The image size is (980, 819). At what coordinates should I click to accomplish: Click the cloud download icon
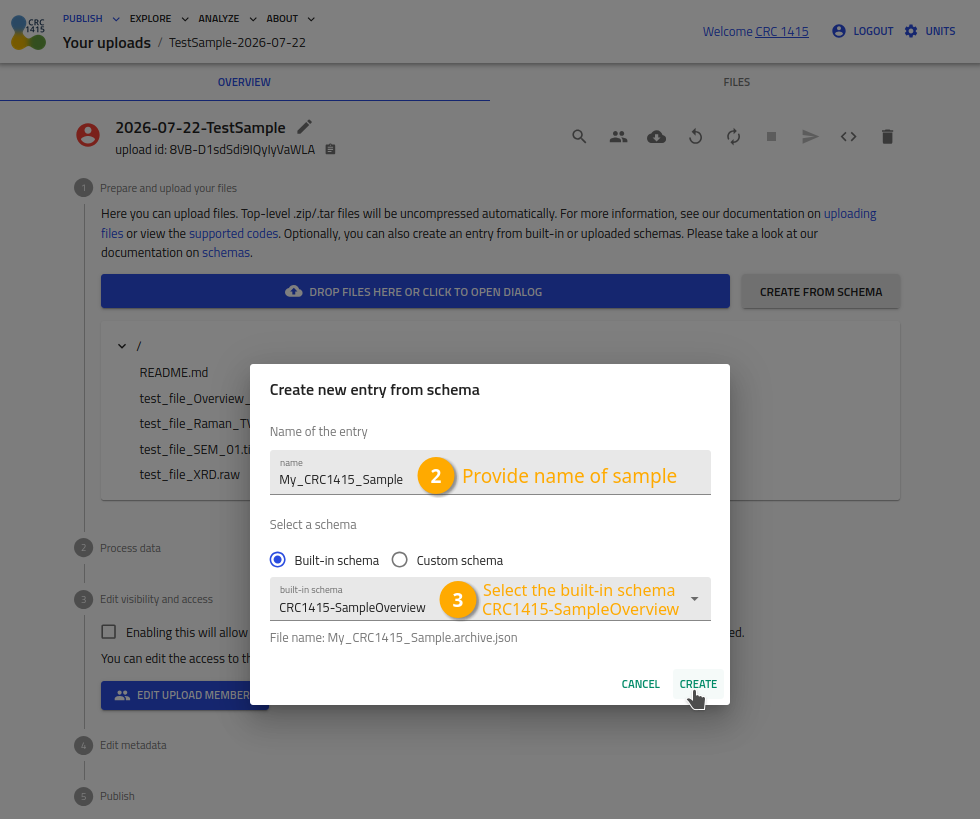[x=656, y=136]
